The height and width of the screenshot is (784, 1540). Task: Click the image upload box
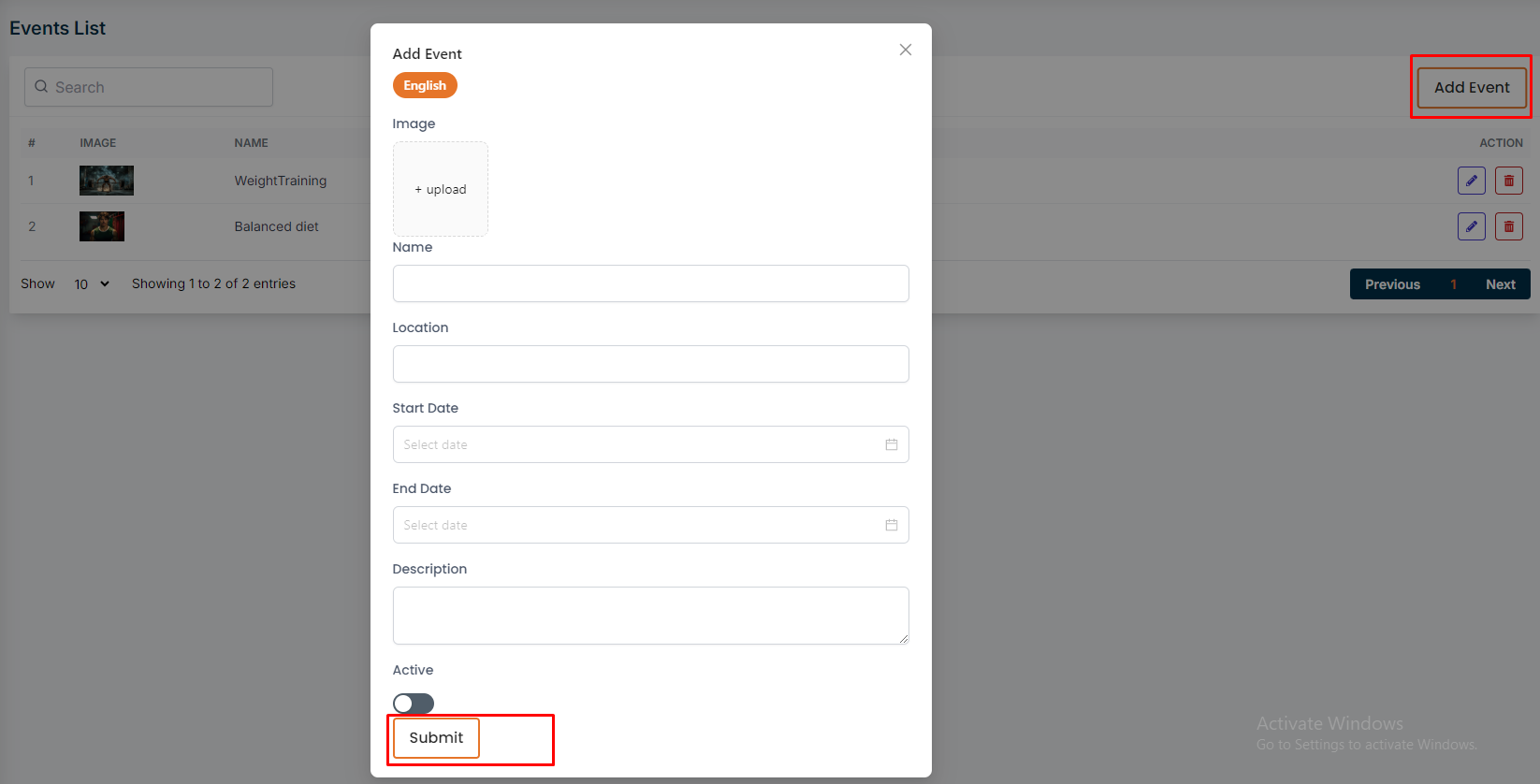point(441,189)
